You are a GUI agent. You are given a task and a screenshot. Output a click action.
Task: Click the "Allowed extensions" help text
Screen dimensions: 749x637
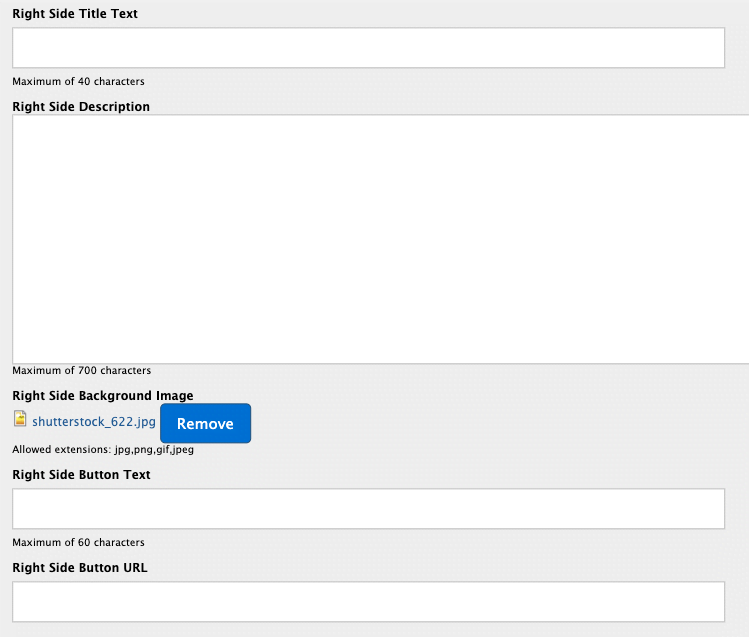coord(103,449)
